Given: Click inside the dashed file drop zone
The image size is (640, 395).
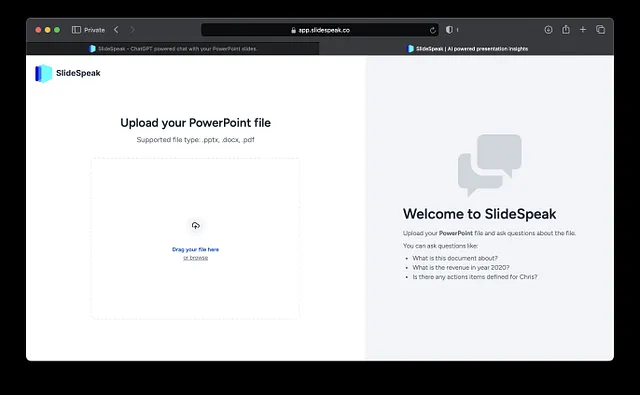Looking at the screenshot, I should pyautogui.click(x=196, y=238).
